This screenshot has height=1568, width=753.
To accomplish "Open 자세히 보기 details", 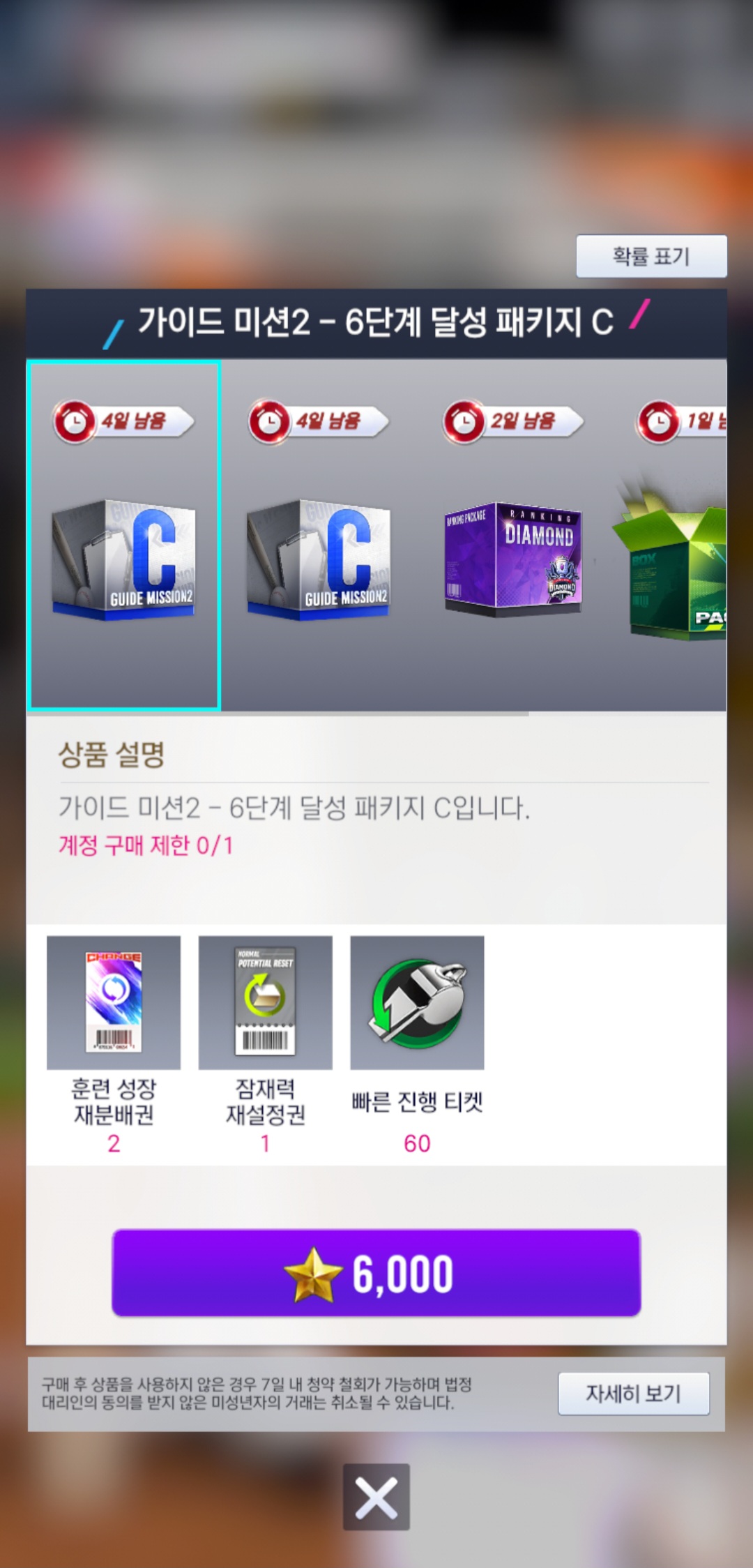I will coord(634,1394).
